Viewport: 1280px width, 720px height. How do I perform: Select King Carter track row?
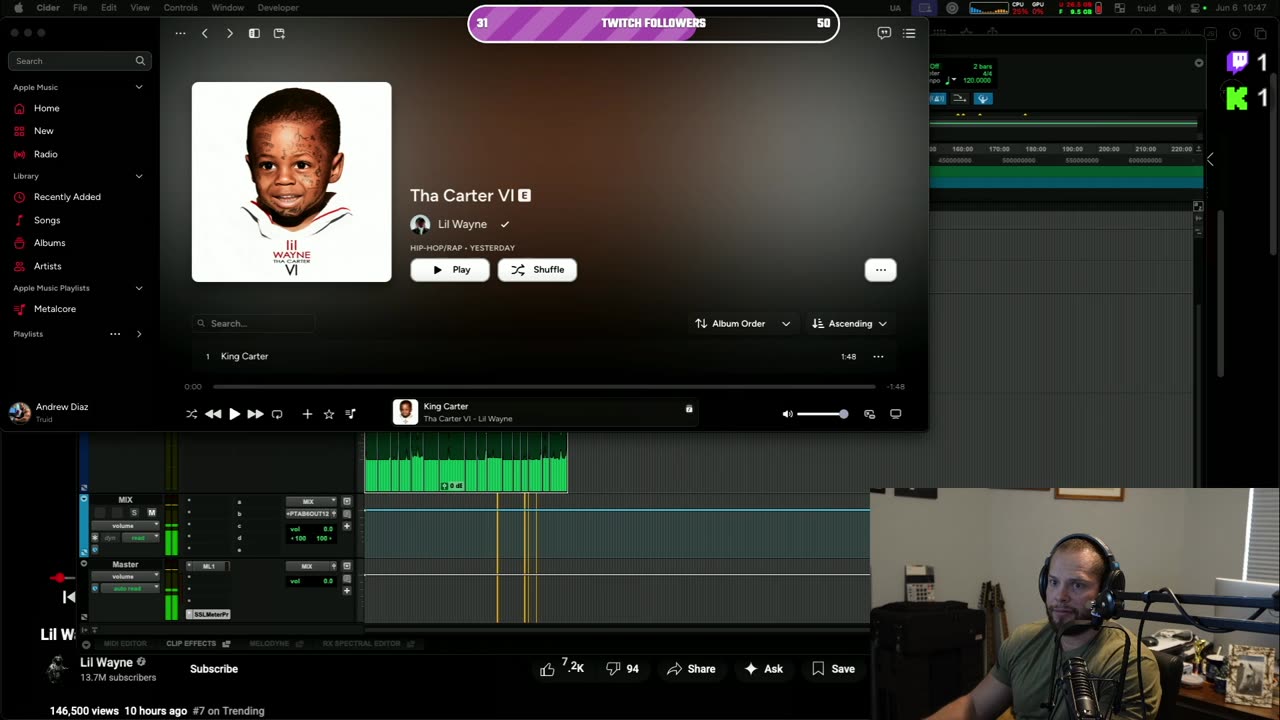coord(544,356)
